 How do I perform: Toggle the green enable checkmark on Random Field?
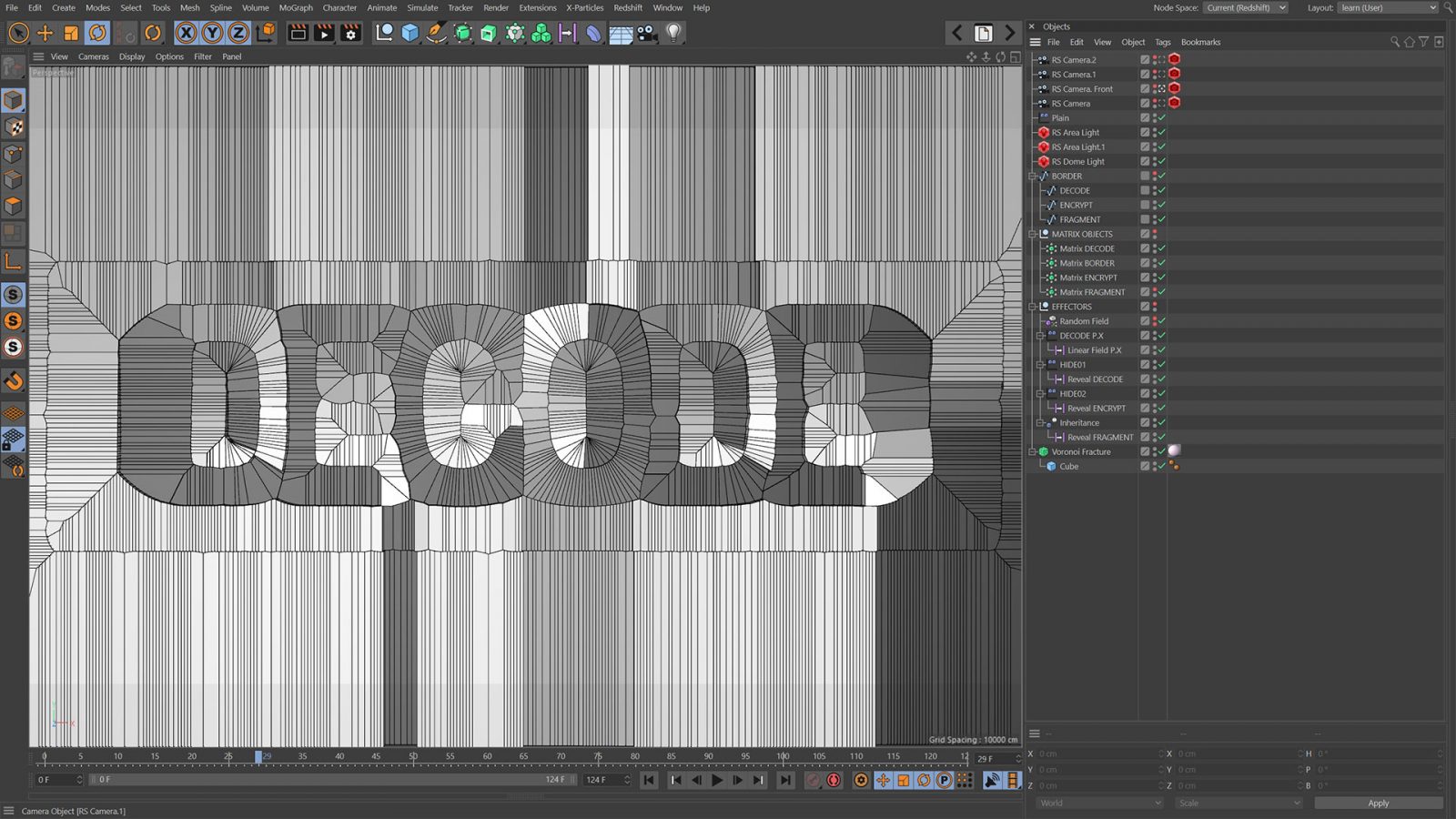point(1161,321)
